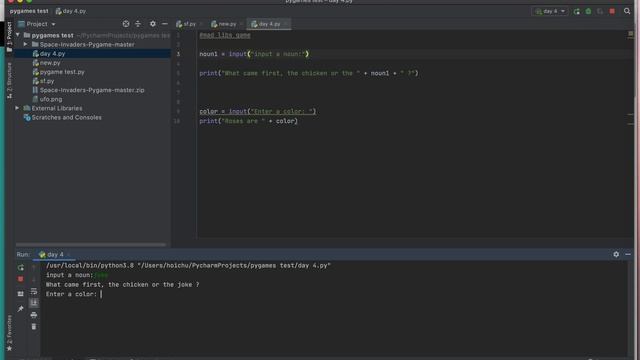The height and width of the screenshot is (360, 640).
Task: Place cursor on the noun1 input line
Action: pyautogui.click(x=254, y=54)
